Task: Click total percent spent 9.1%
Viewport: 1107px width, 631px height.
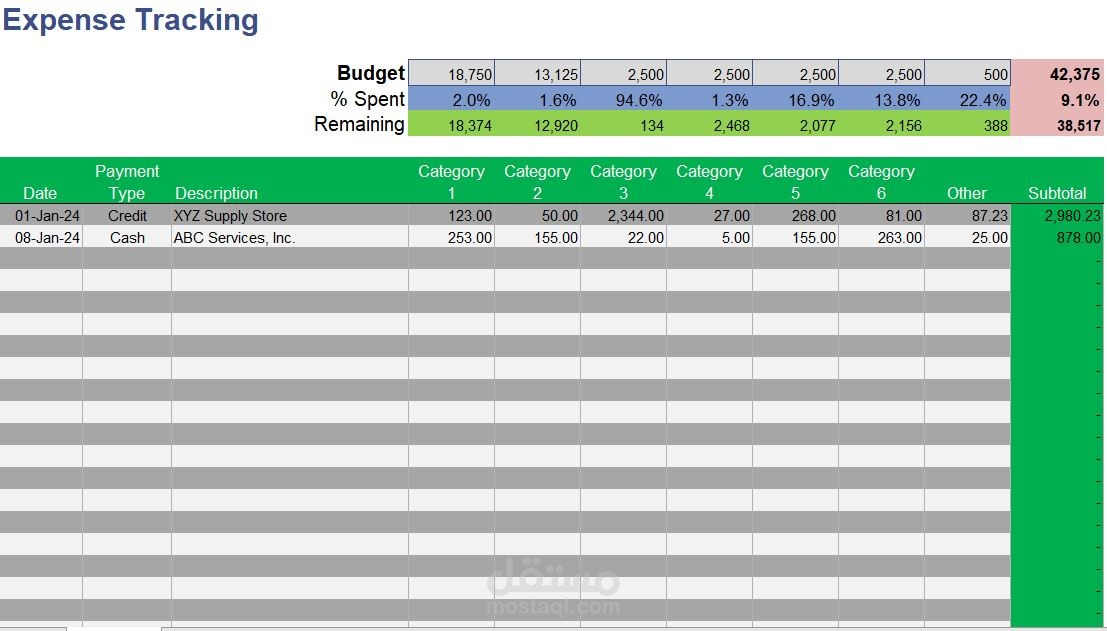Action: pos(1057,100)
